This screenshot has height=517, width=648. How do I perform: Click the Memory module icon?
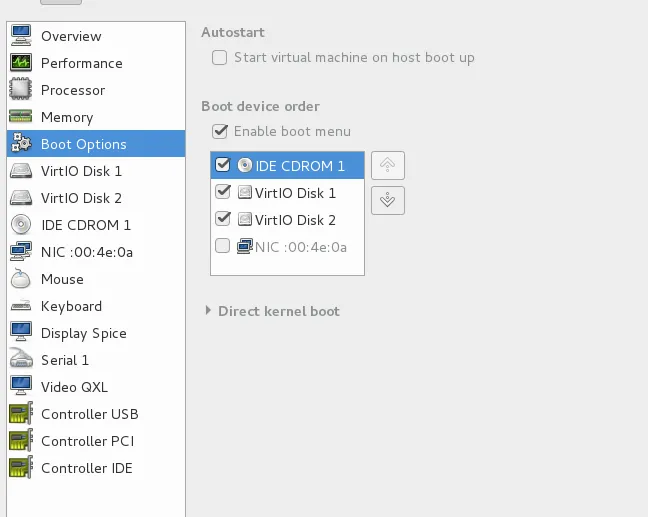(21, 117)
